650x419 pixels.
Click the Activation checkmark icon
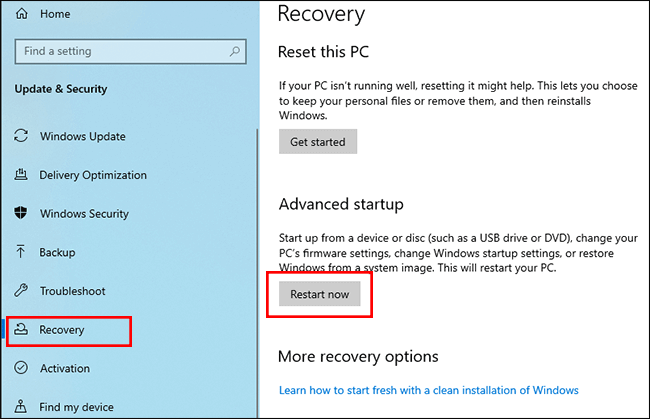(x=20, y=369)
